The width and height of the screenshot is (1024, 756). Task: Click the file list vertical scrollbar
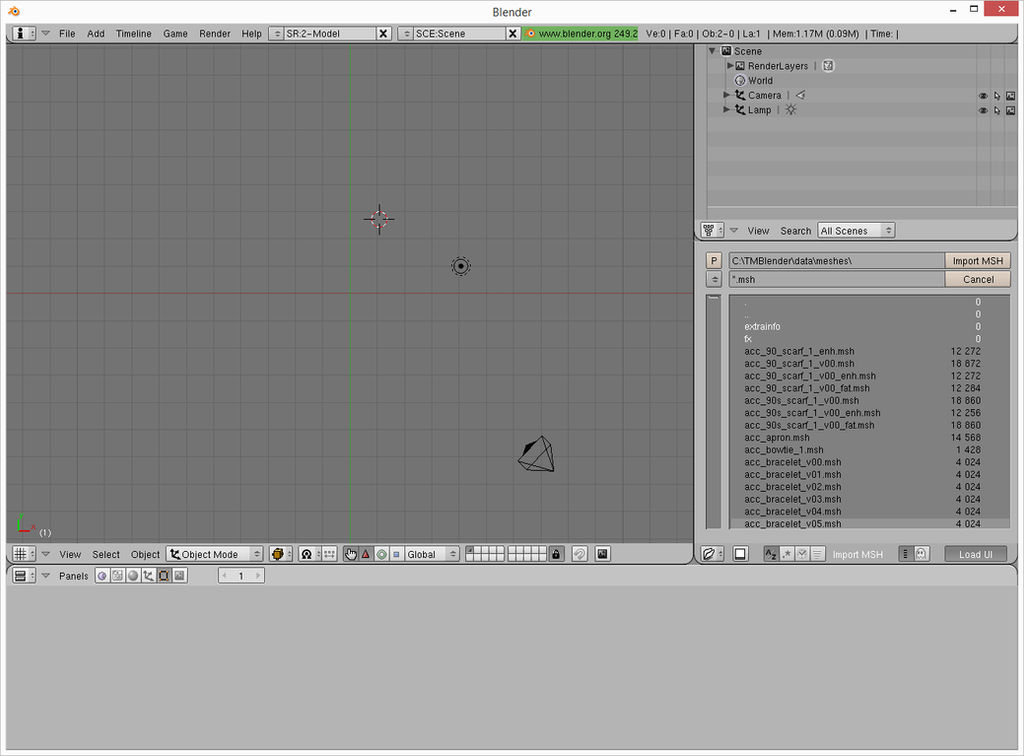[x=713, y=411]
